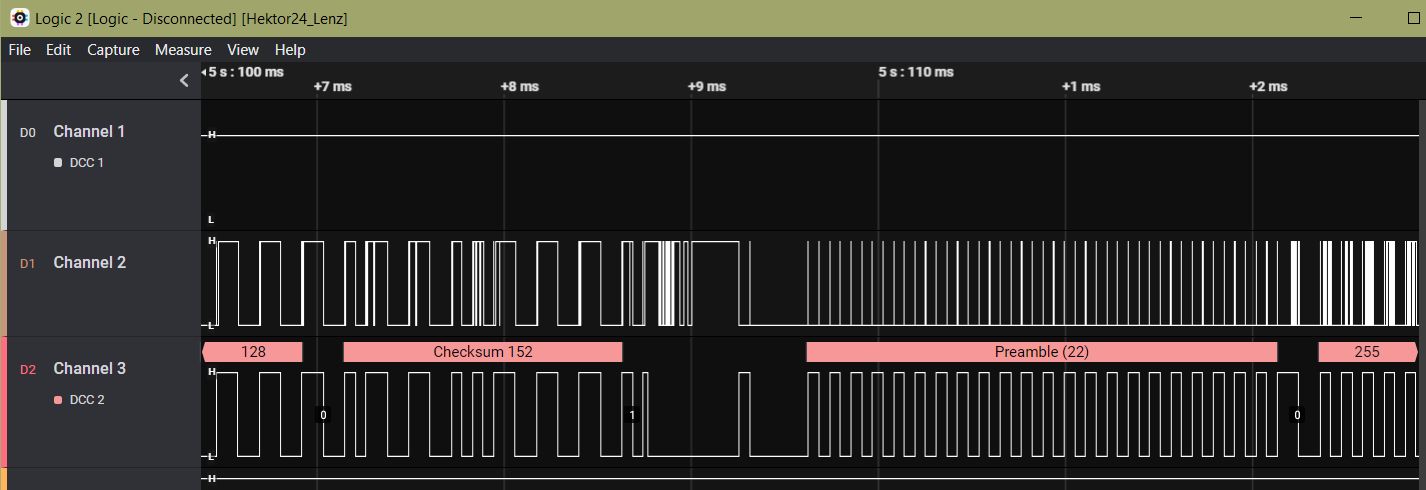Open the Capture menu

pyautogui.click(x=113, y=50)
